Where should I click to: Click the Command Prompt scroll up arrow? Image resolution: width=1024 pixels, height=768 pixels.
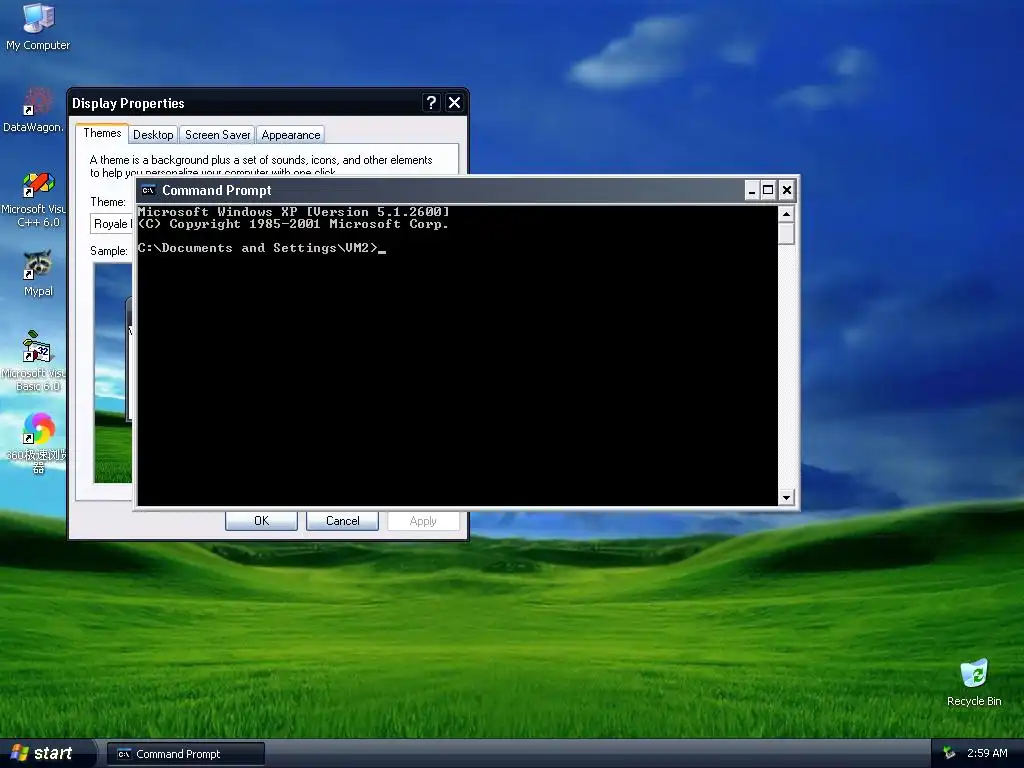point(786,214)
